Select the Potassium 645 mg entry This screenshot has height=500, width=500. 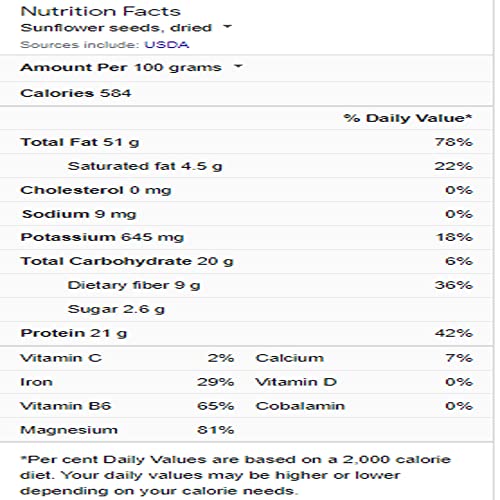(246, 237)
